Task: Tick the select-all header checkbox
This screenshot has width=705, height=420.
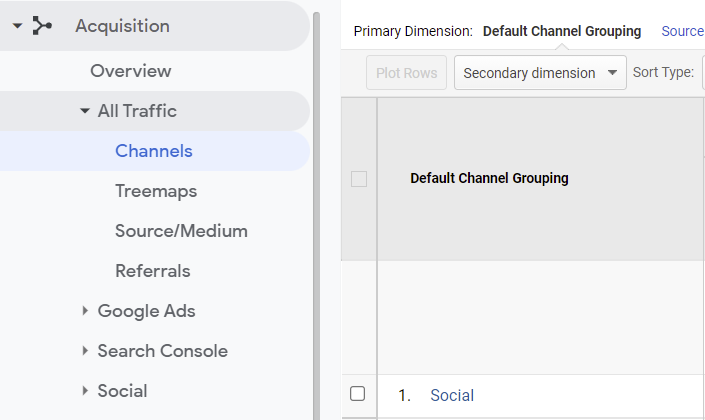Action: [359, 179]
